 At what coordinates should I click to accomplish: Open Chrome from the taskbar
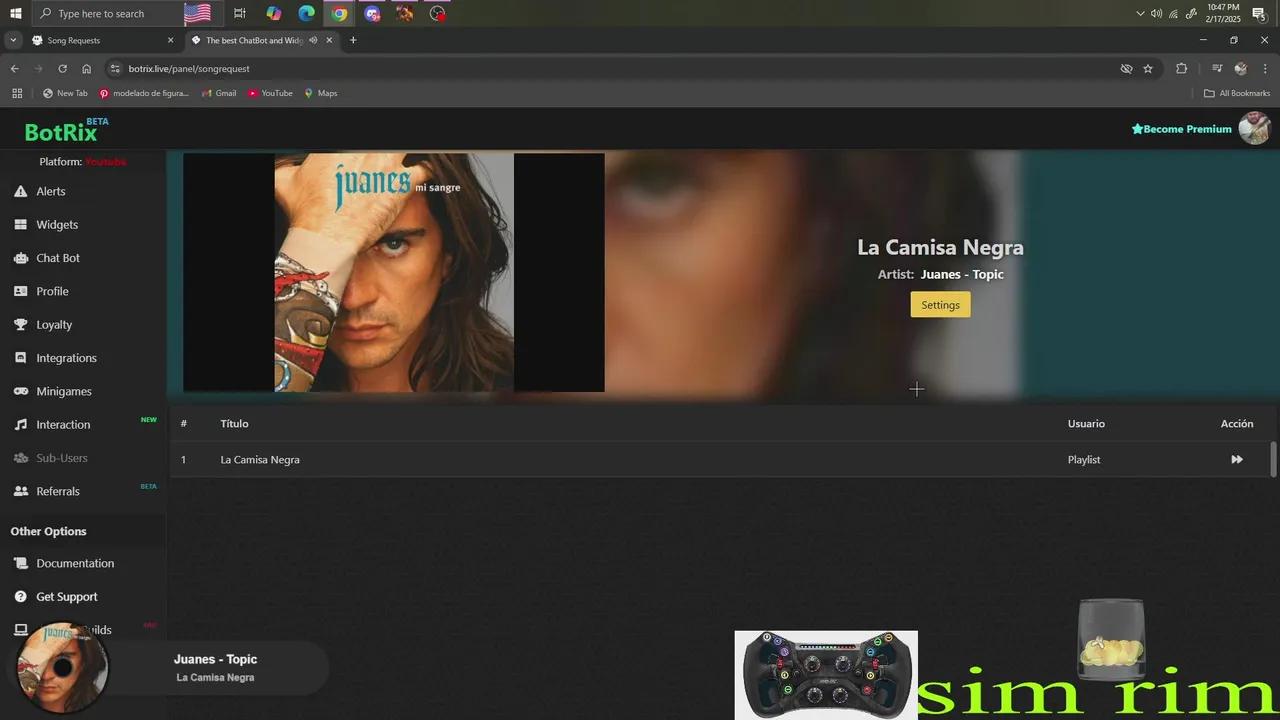click(x=340, y=13)
